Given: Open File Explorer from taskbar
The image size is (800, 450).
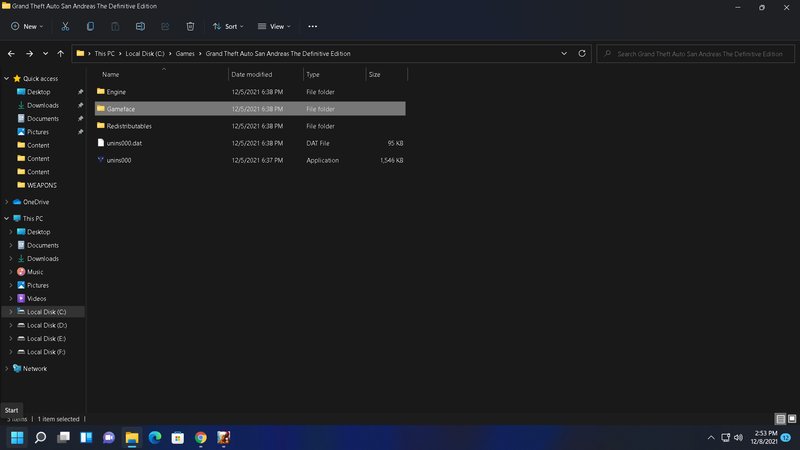Looking at the screenshot, I should click(132, 437).
